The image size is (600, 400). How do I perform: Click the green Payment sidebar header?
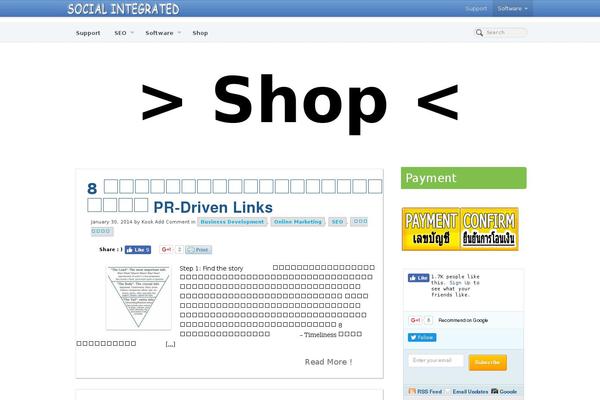pos(463,178)
